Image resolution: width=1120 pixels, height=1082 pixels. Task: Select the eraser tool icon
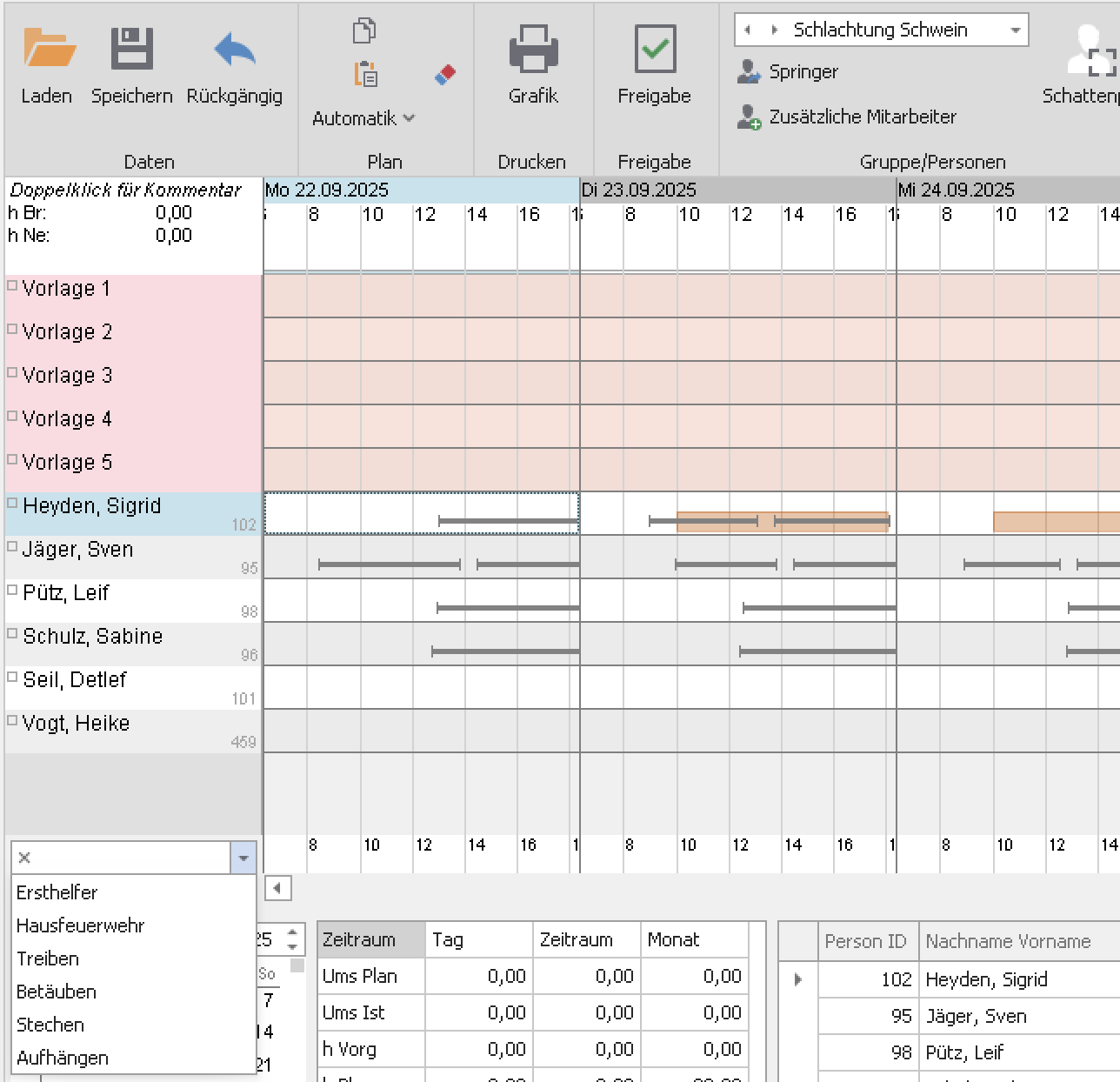(x=445, y=75)
